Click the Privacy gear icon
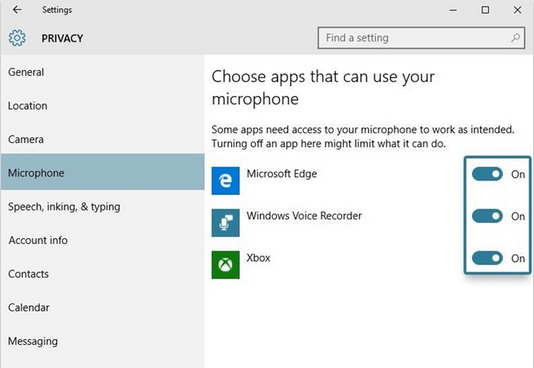The width and height of the screenshot is (534, 368). (x=17, y=38)
